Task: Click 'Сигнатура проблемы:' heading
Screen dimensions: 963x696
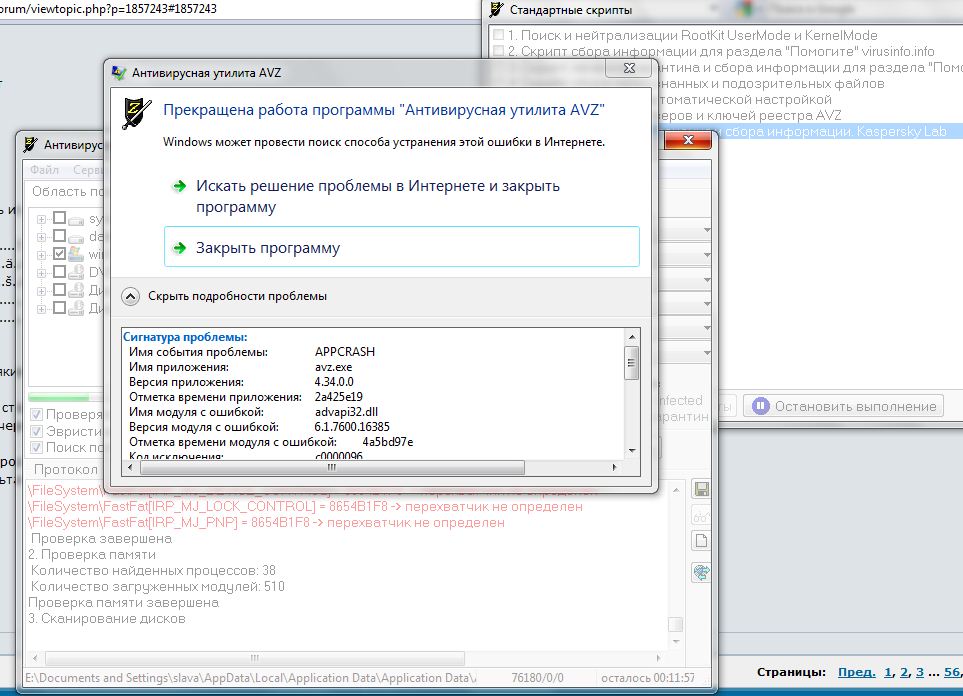Action: [x=185, y=337]
